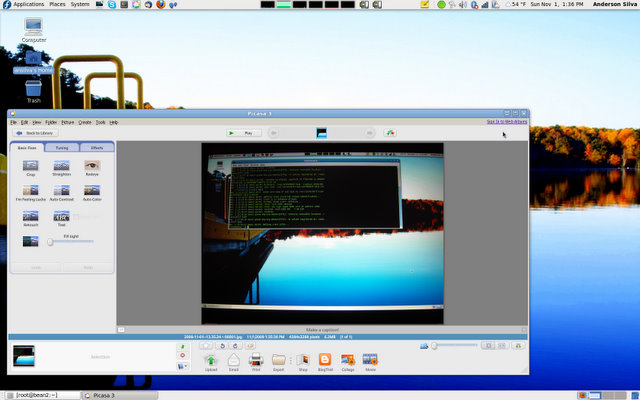Click the Fill Light slider
This screenshot has width=640, height=400.
point(50,242)
